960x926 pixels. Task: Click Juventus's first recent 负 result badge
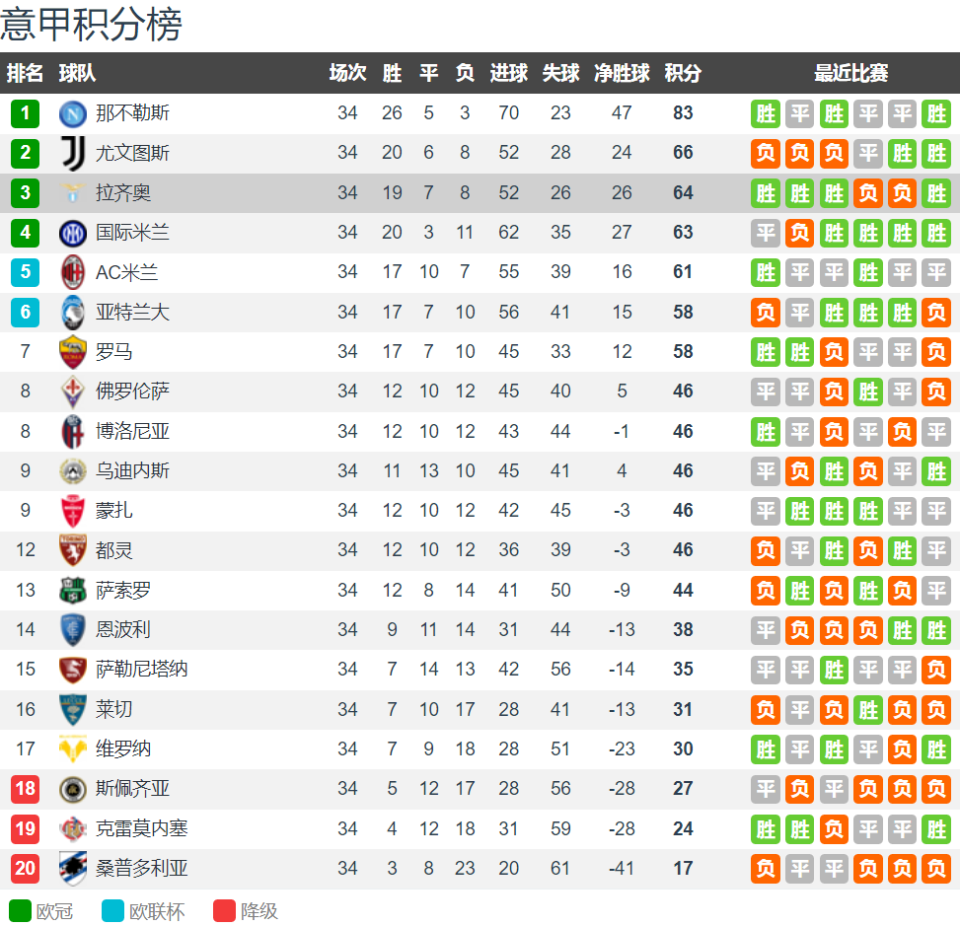click(x=766, y=153)
